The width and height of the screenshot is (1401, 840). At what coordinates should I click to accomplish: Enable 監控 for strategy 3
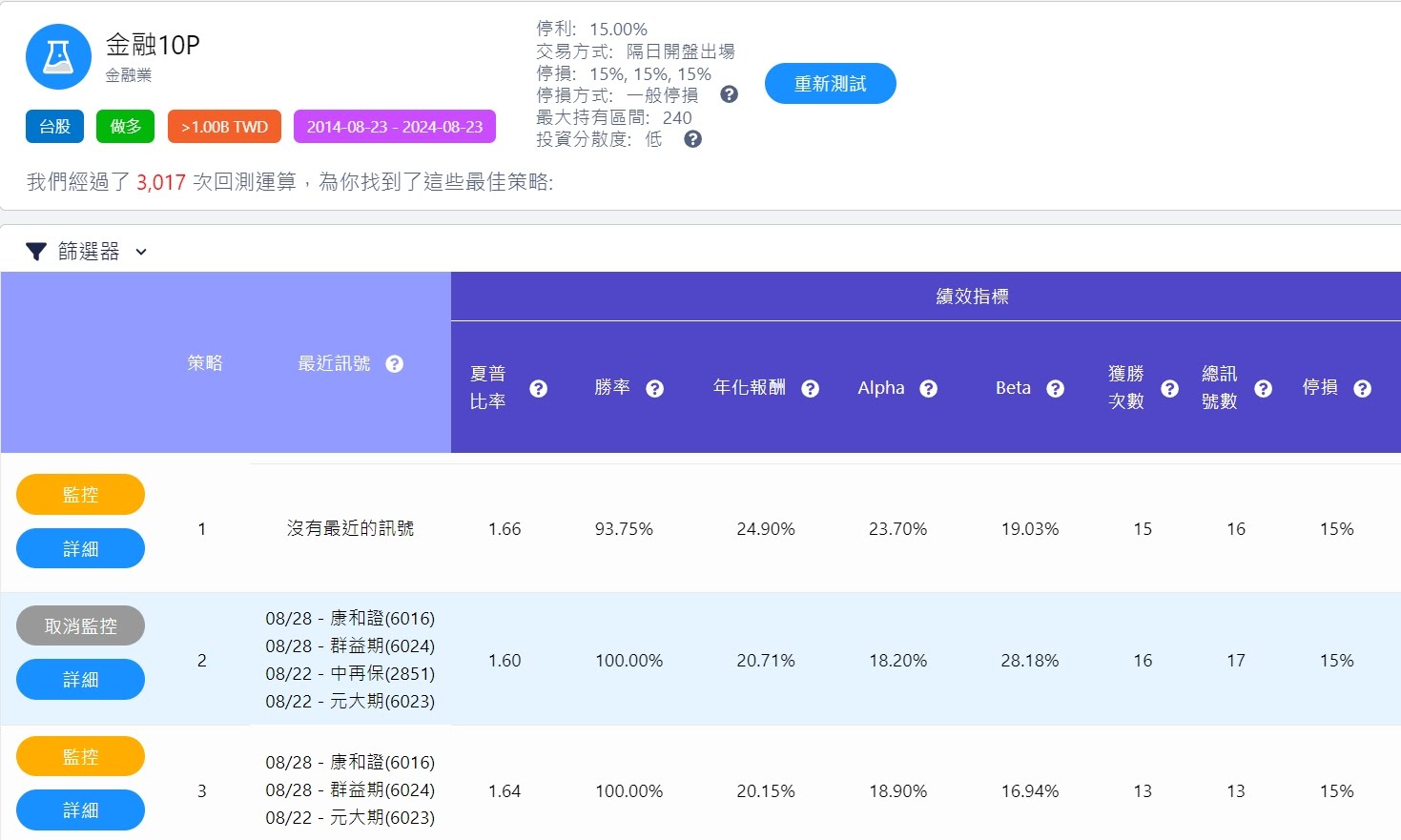pyautogui.click(x=80, y=757)
